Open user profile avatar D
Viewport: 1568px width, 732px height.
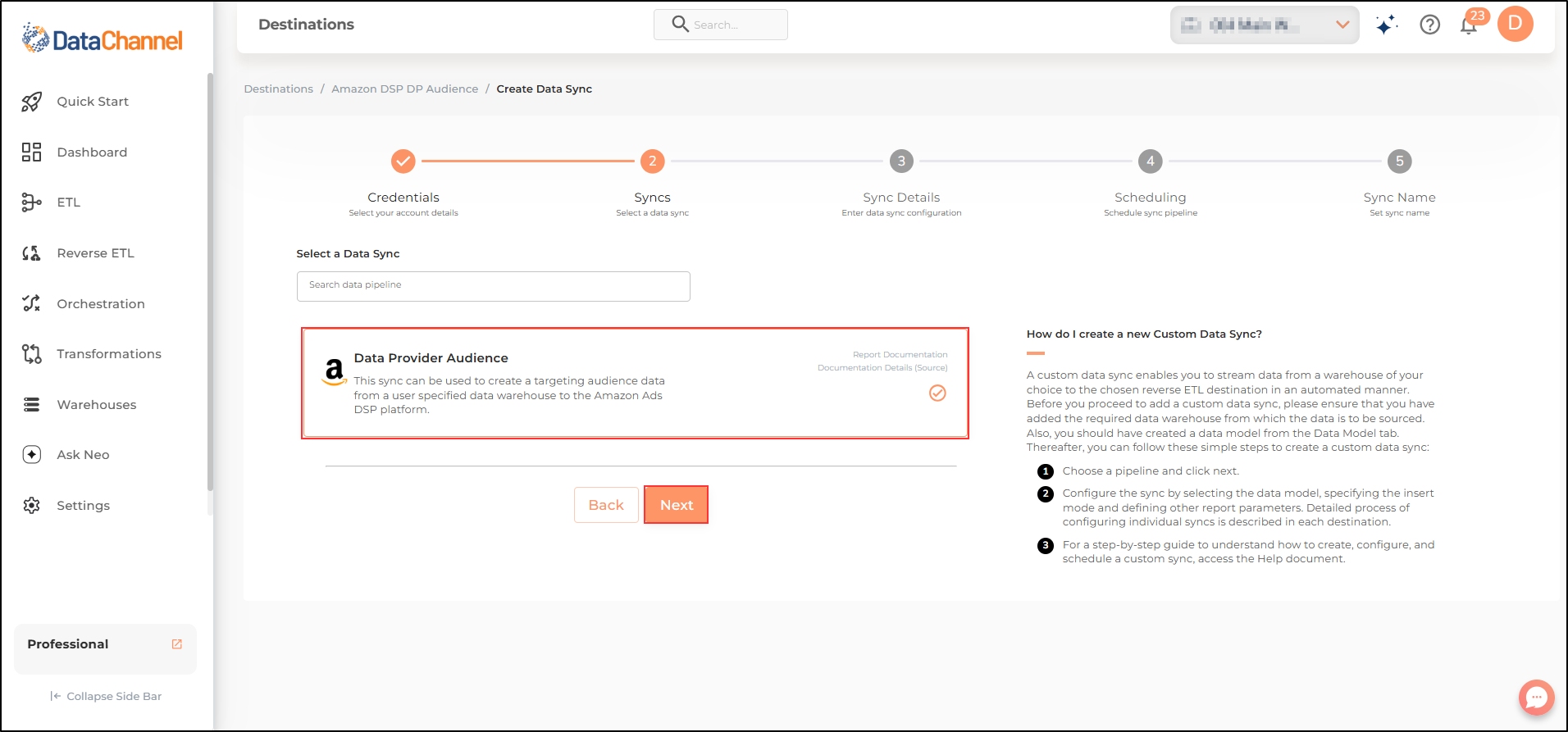[1515, 24]
